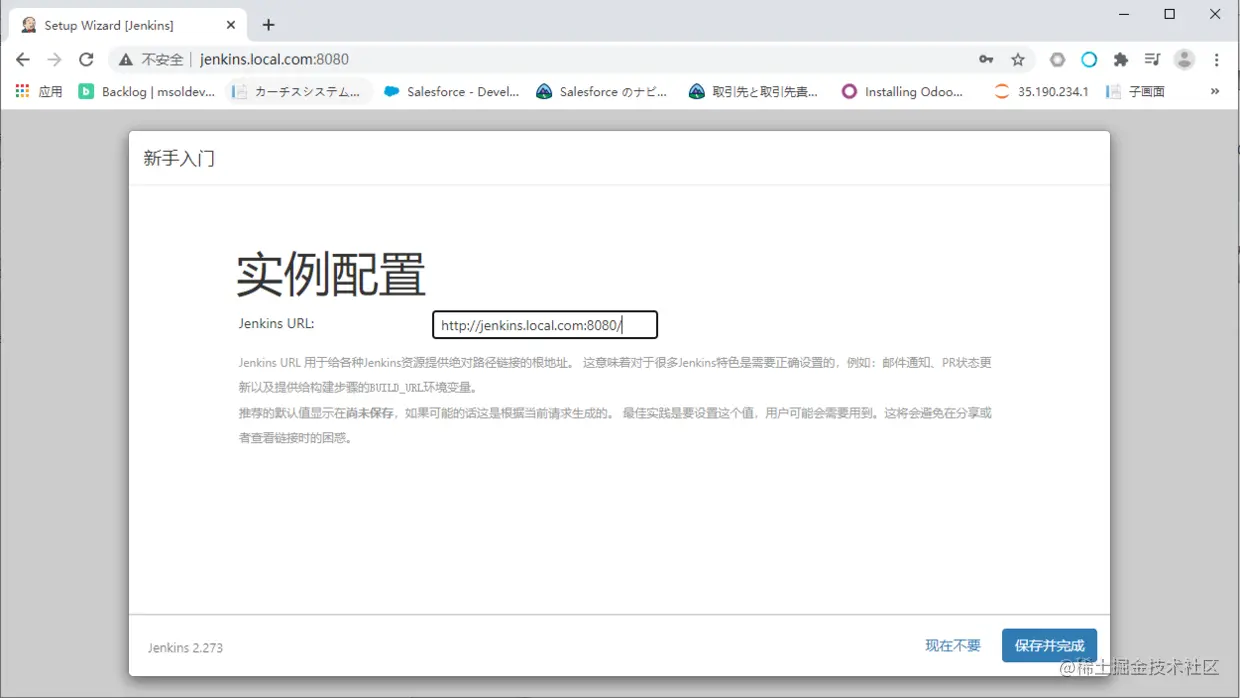Minimize the Chrome window

click(x=1123, y=14)
